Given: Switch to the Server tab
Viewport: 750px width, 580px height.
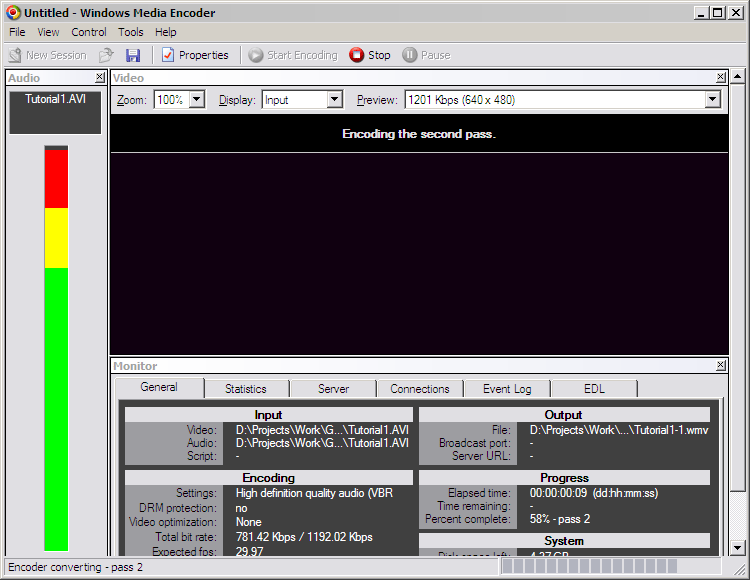Looking at the screenshot, I should coord(333,389).
